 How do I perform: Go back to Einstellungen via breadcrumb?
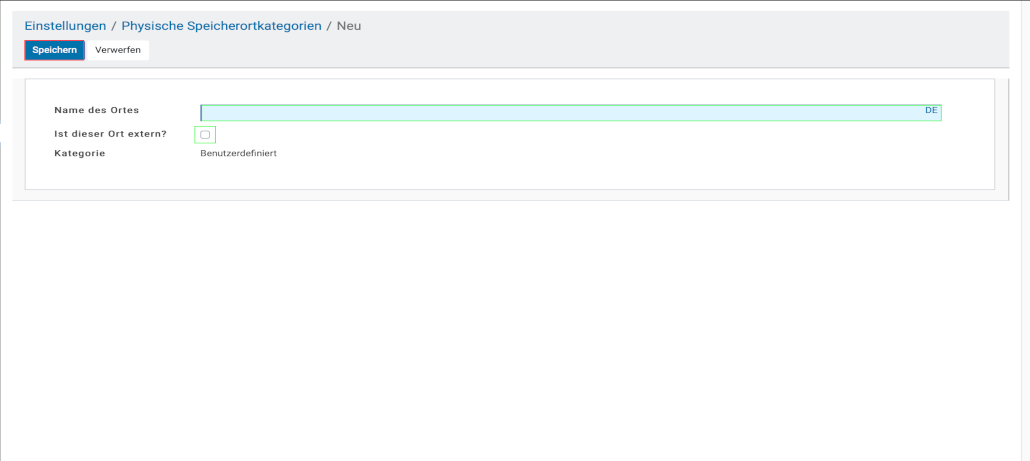(x=65, y=26)
